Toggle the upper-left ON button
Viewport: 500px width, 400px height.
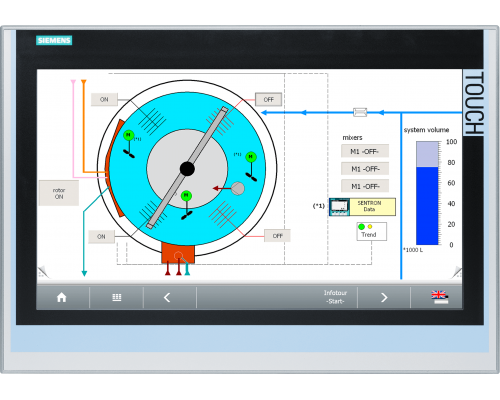click(x=104, y=99)
